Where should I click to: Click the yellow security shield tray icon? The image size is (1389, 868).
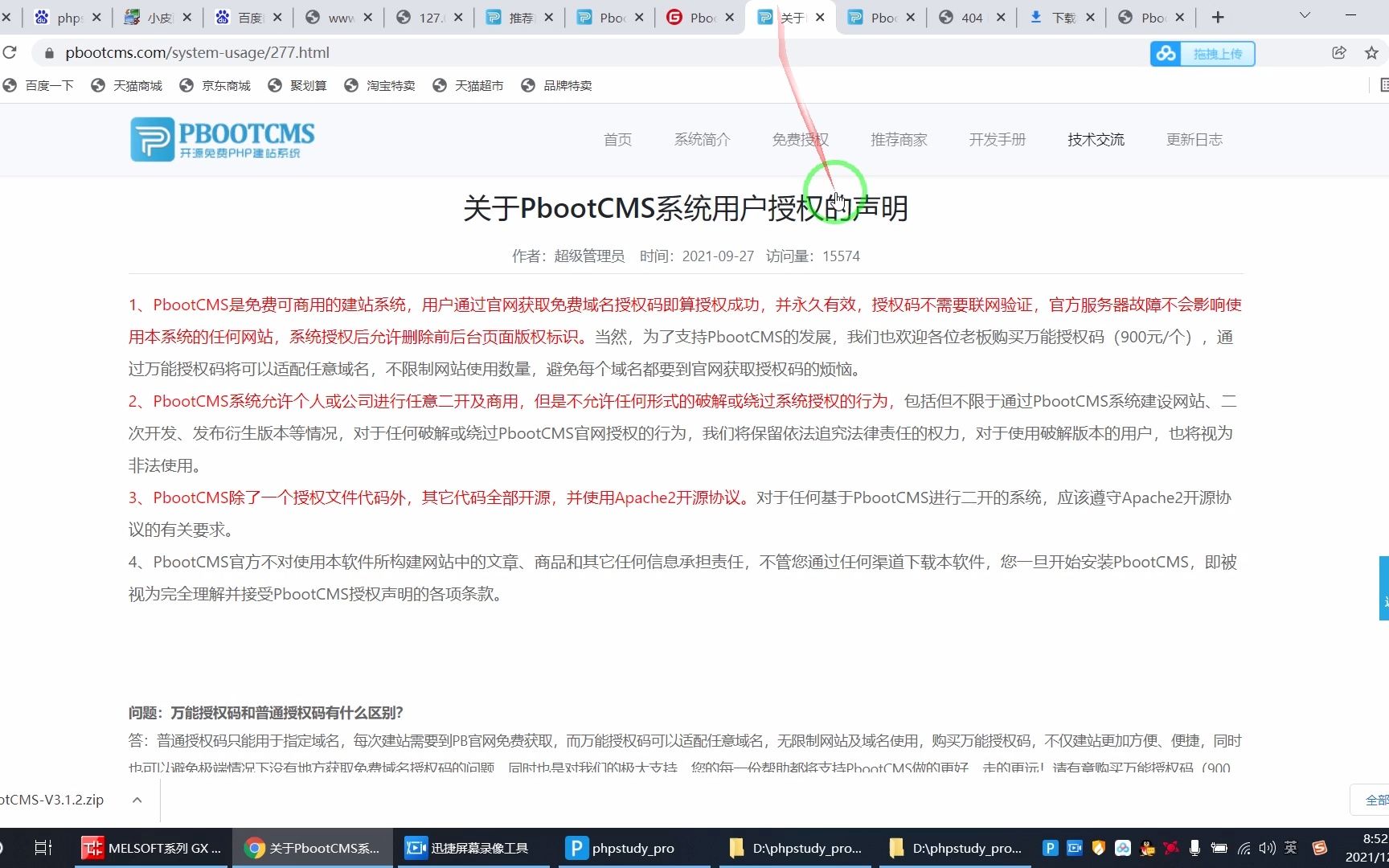pos(1098,848)
